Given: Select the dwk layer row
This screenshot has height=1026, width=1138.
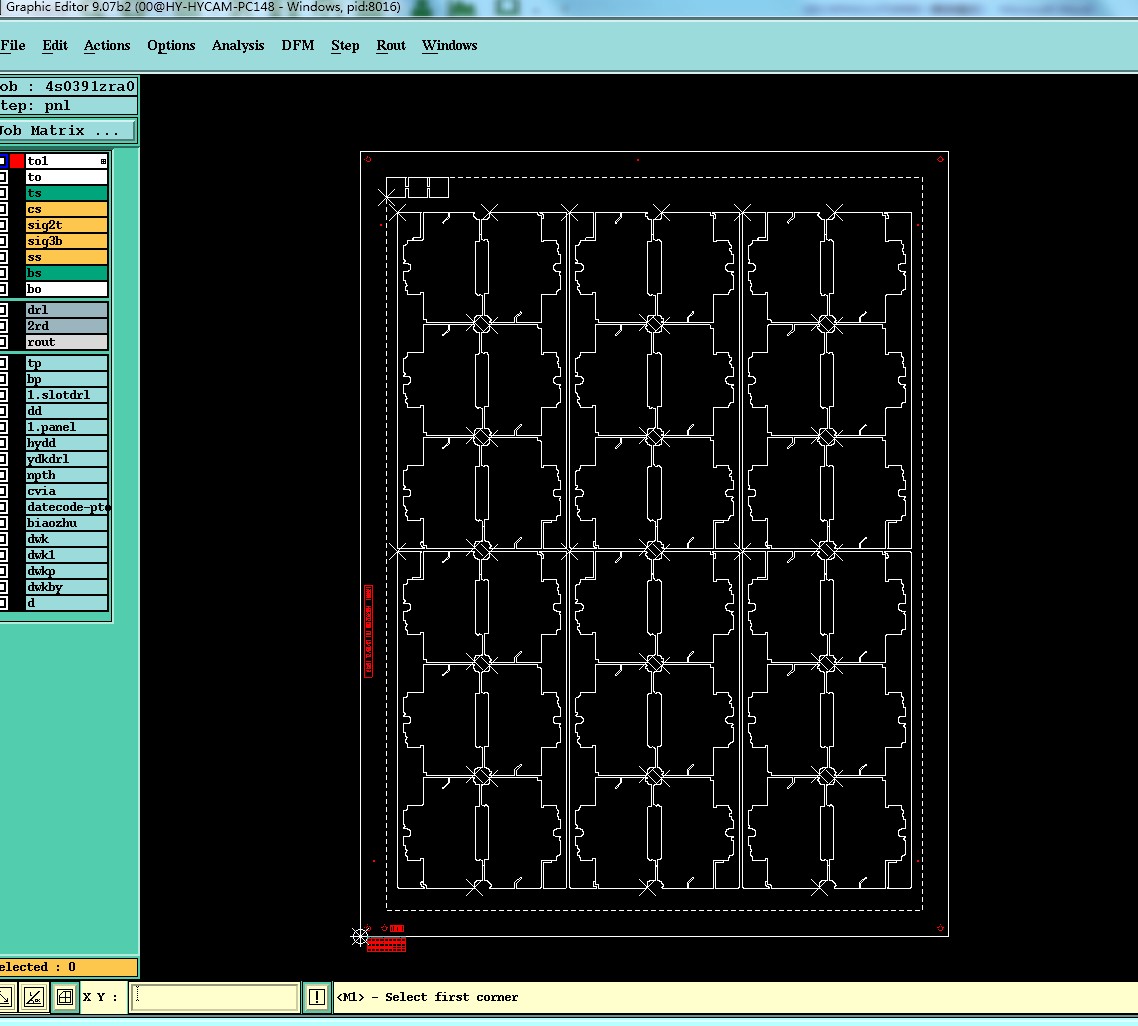Looking at the screenshot, I should 67,539.
